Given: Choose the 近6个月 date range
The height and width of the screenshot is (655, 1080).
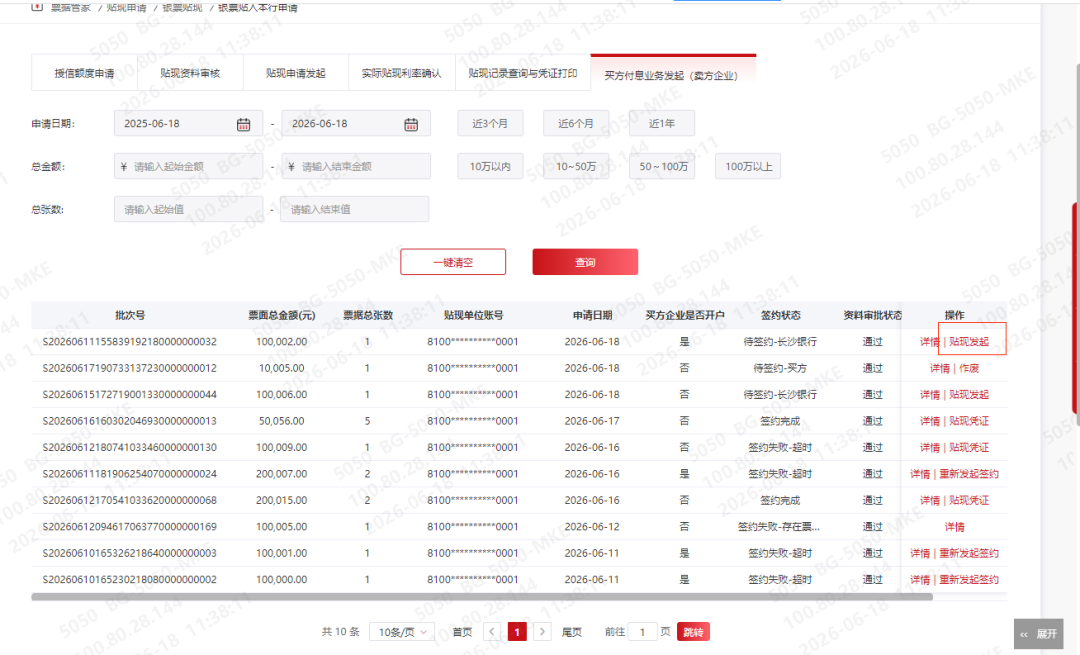Looking at the screenshot, I should pos(576,123).
